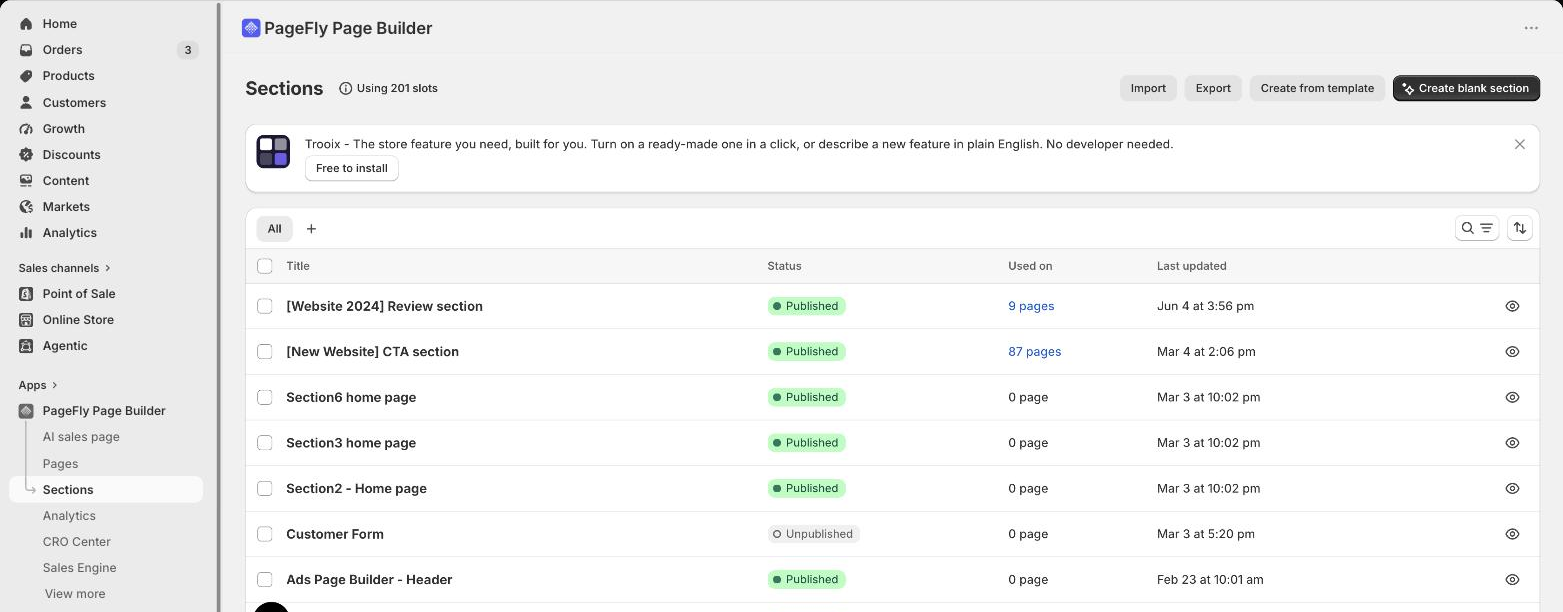Click the Growth target icon
Screen dimensions: 1563x612
pyautogui.click(x=26, y=128)
